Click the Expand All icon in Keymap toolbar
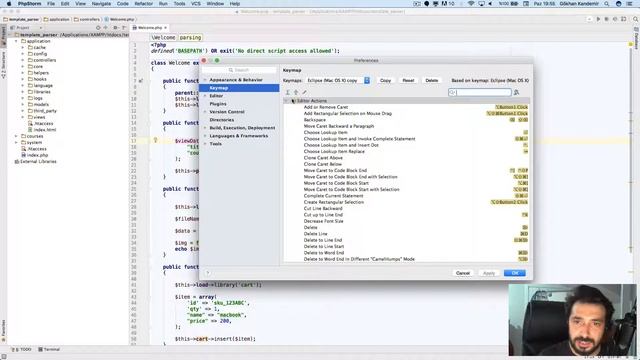 click(288, 93)
